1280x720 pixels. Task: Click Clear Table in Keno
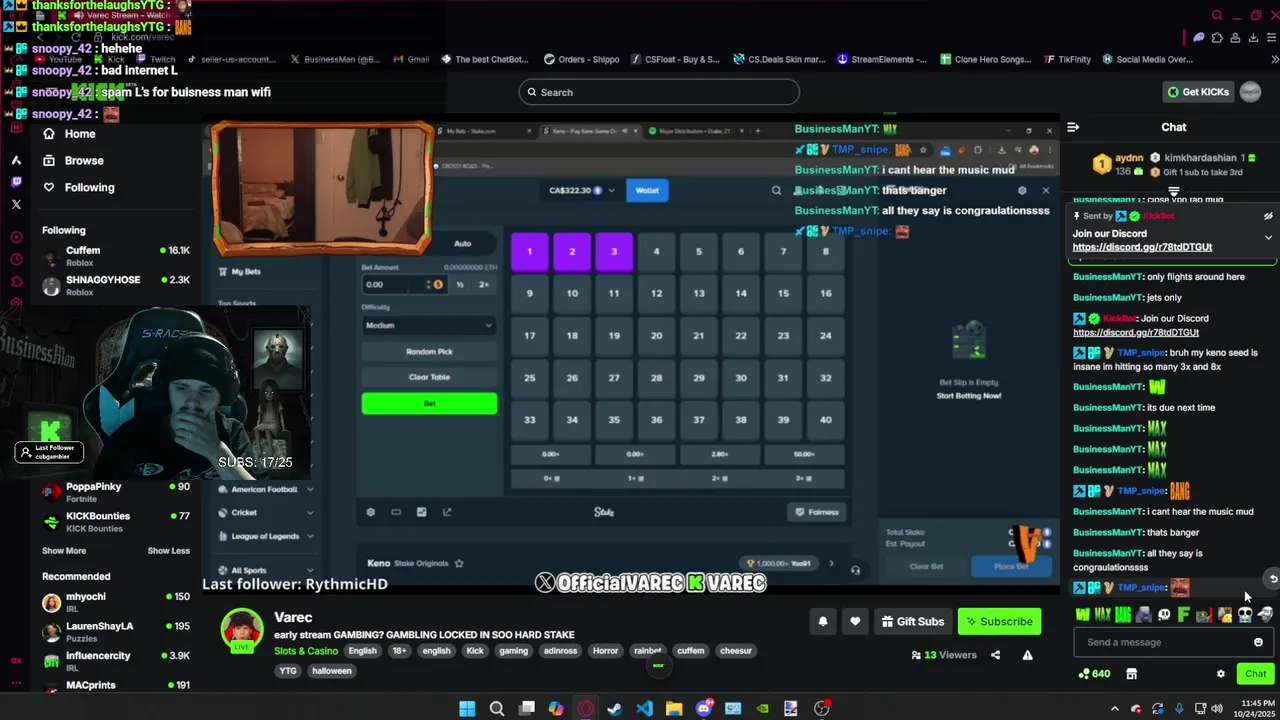429,377
